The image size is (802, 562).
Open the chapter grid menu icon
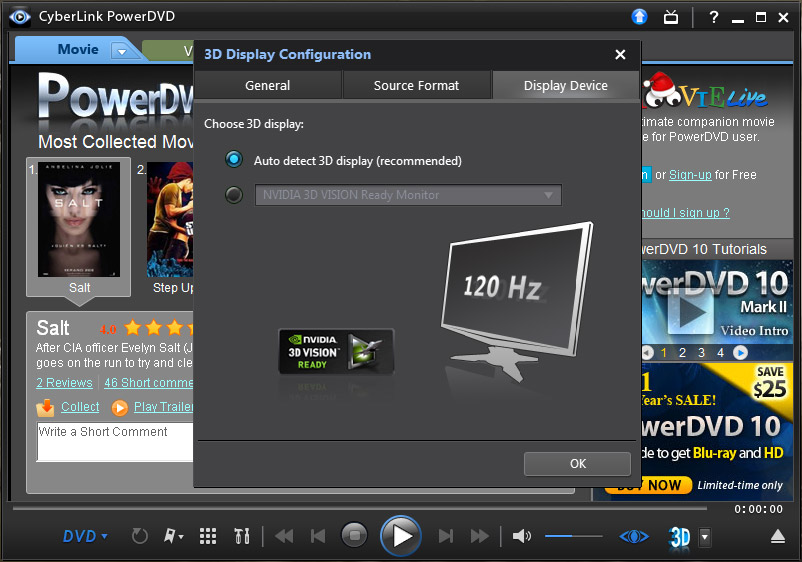point(208,536)
